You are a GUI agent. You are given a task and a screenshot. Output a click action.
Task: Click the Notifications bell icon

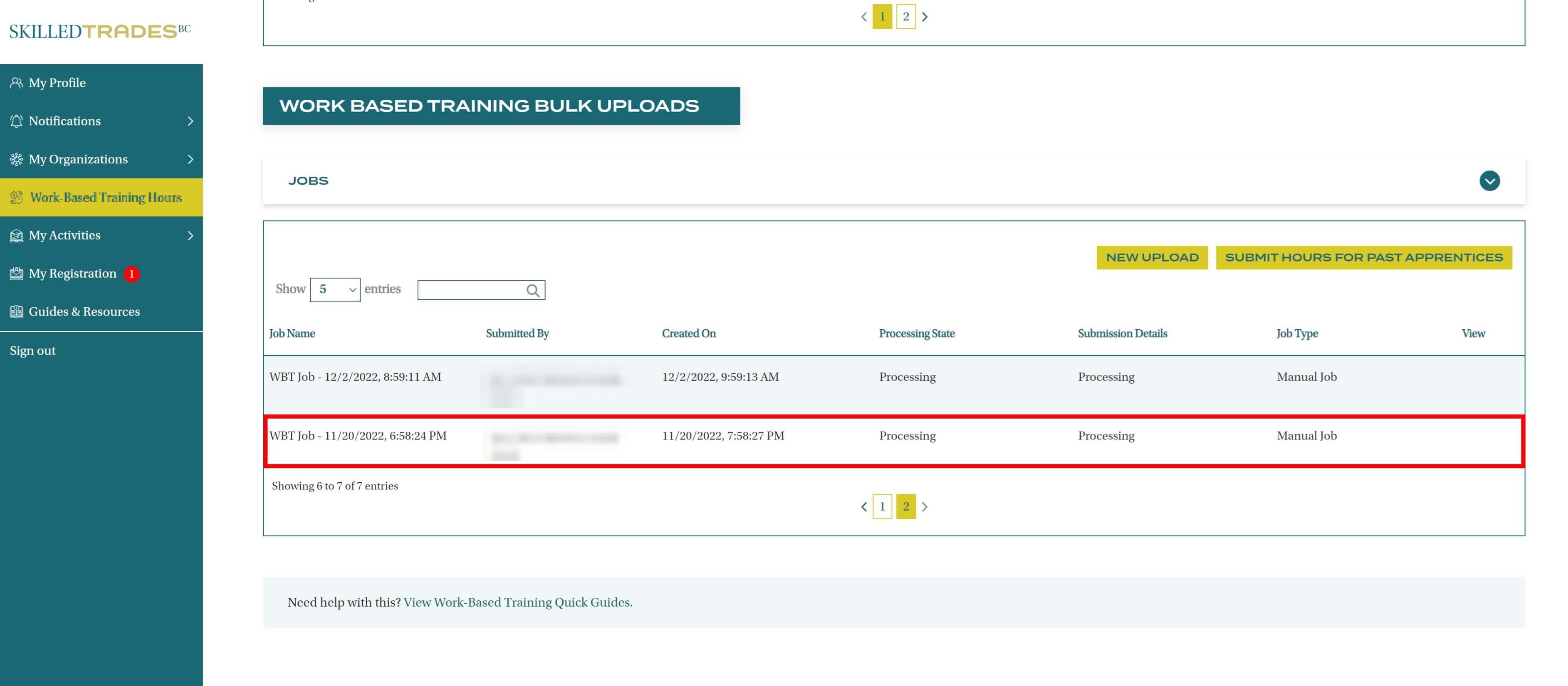[17, 121]
